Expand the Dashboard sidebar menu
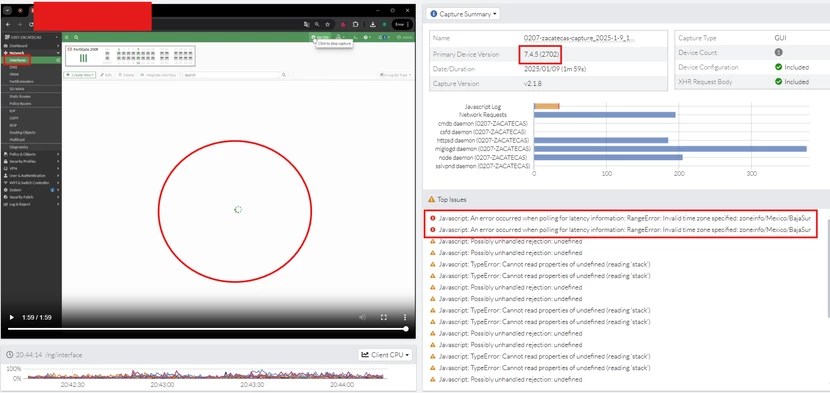The width and height of the screenshot is (830, 393). 31,46
